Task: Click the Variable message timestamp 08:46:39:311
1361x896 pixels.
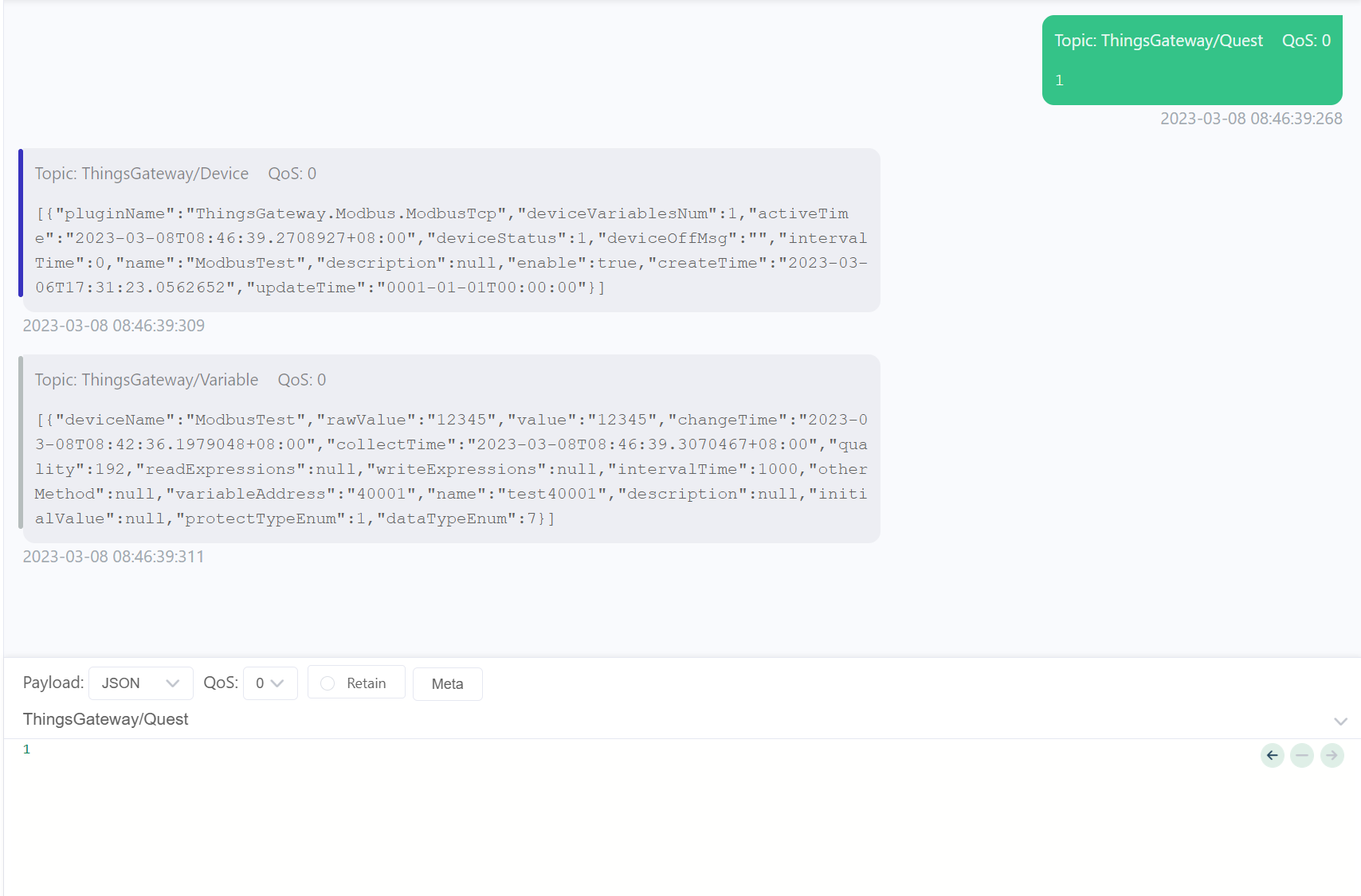Action: [114, 557]
